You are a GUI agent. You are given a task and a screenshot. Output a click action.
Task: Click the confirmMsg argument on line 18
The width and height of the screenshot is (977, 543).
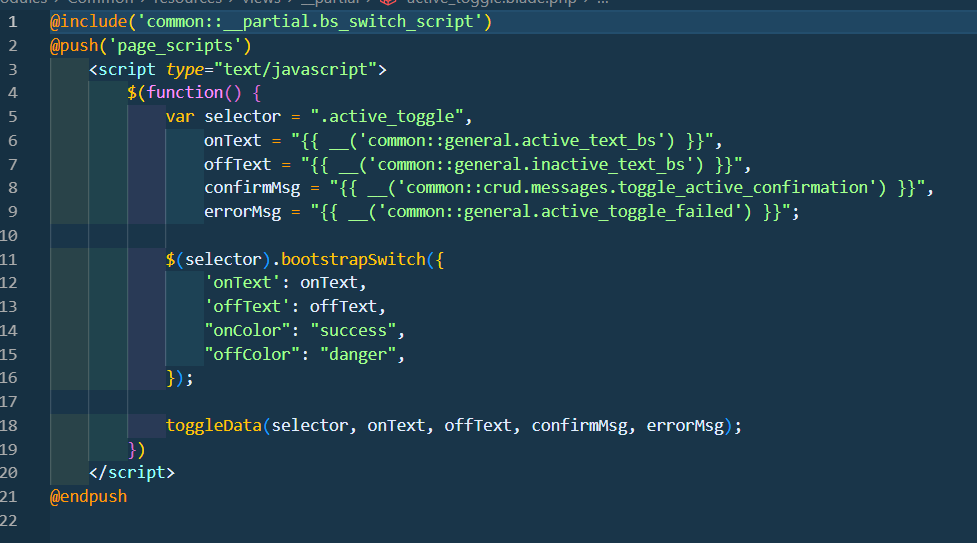[579, 425]
